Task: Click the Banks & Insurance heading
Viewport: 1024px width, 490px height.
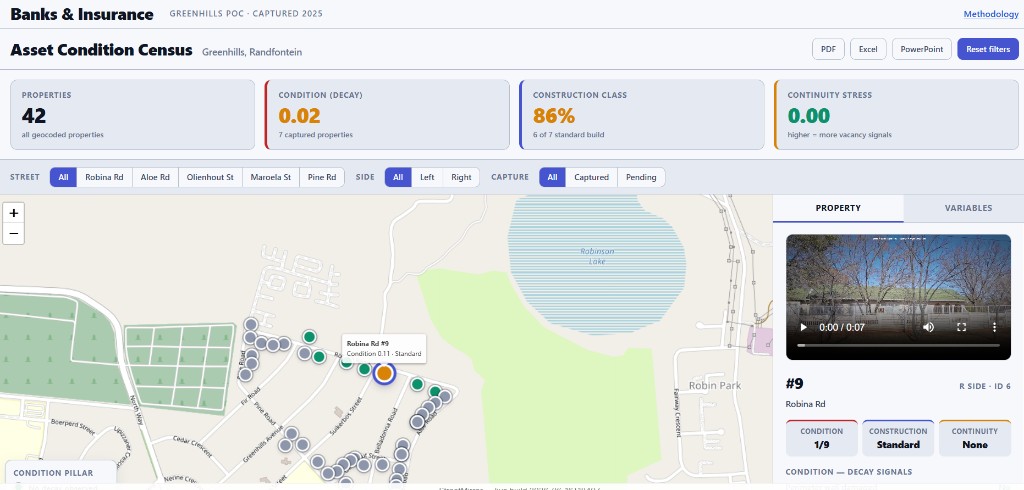Action: (x=82, y=14)
